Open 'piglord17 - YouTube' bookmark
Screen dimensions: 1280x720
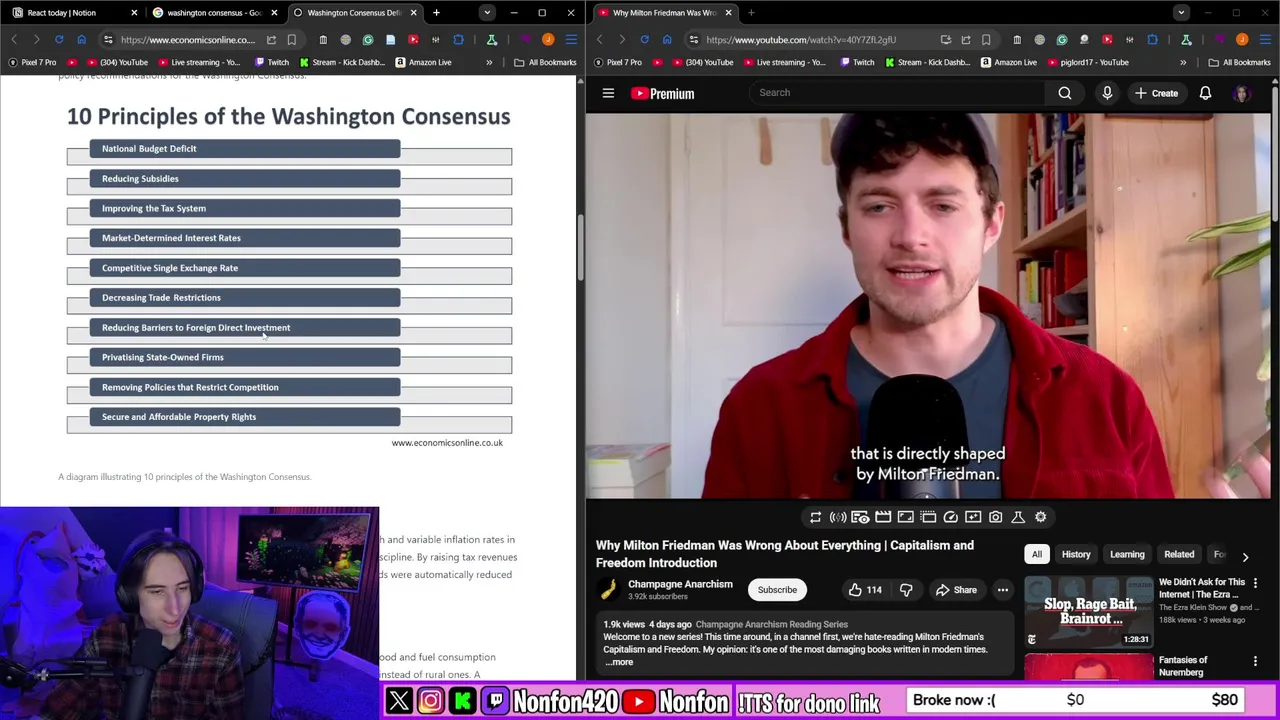point(1087,62)
